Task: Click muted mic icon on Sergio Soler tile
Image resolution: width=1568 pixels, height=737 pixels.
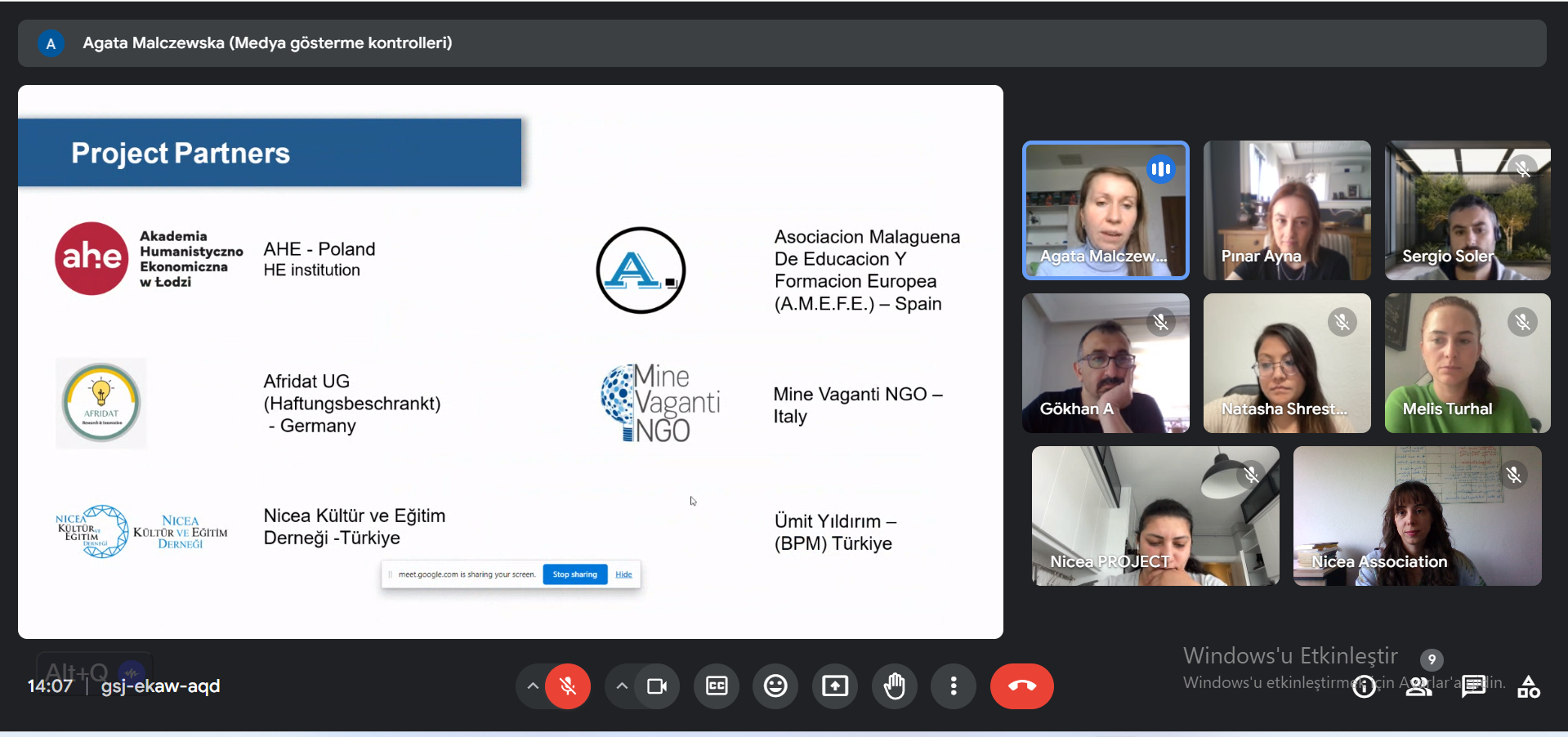Action: point(1522,169)
